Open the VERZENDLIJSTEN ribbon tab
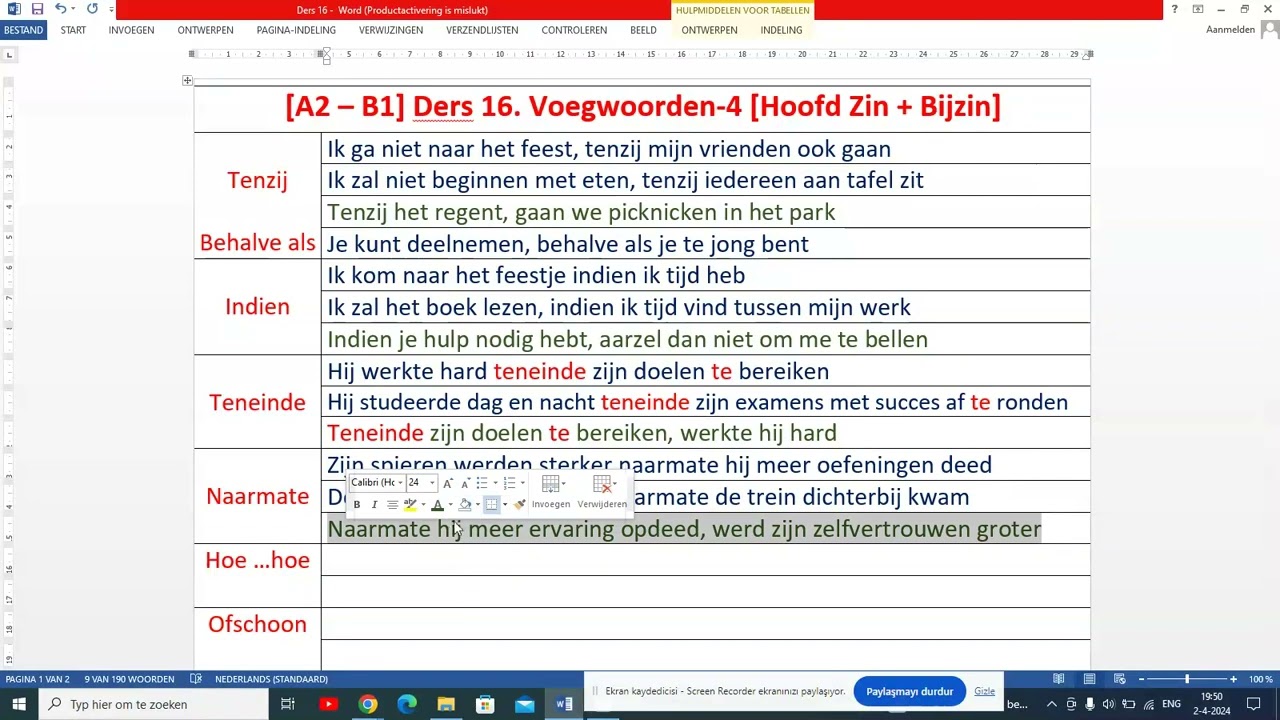The image size is (1280, 720). 482,30
